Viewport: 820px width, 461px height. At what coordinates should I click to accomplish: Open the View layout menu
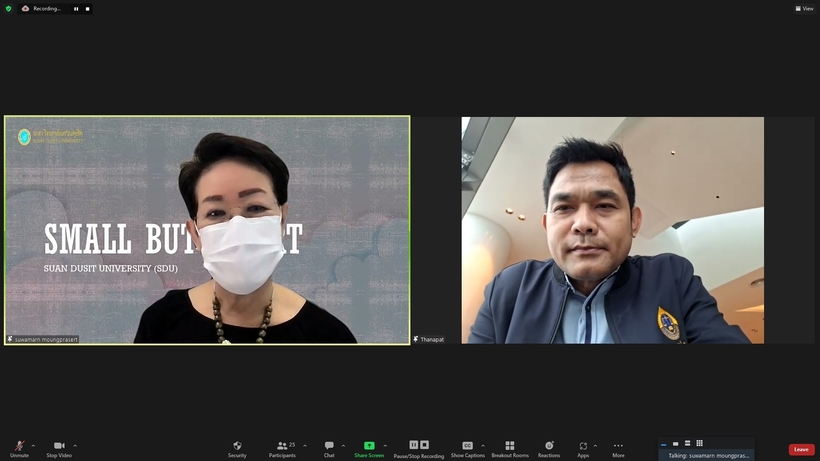[804, 8]
